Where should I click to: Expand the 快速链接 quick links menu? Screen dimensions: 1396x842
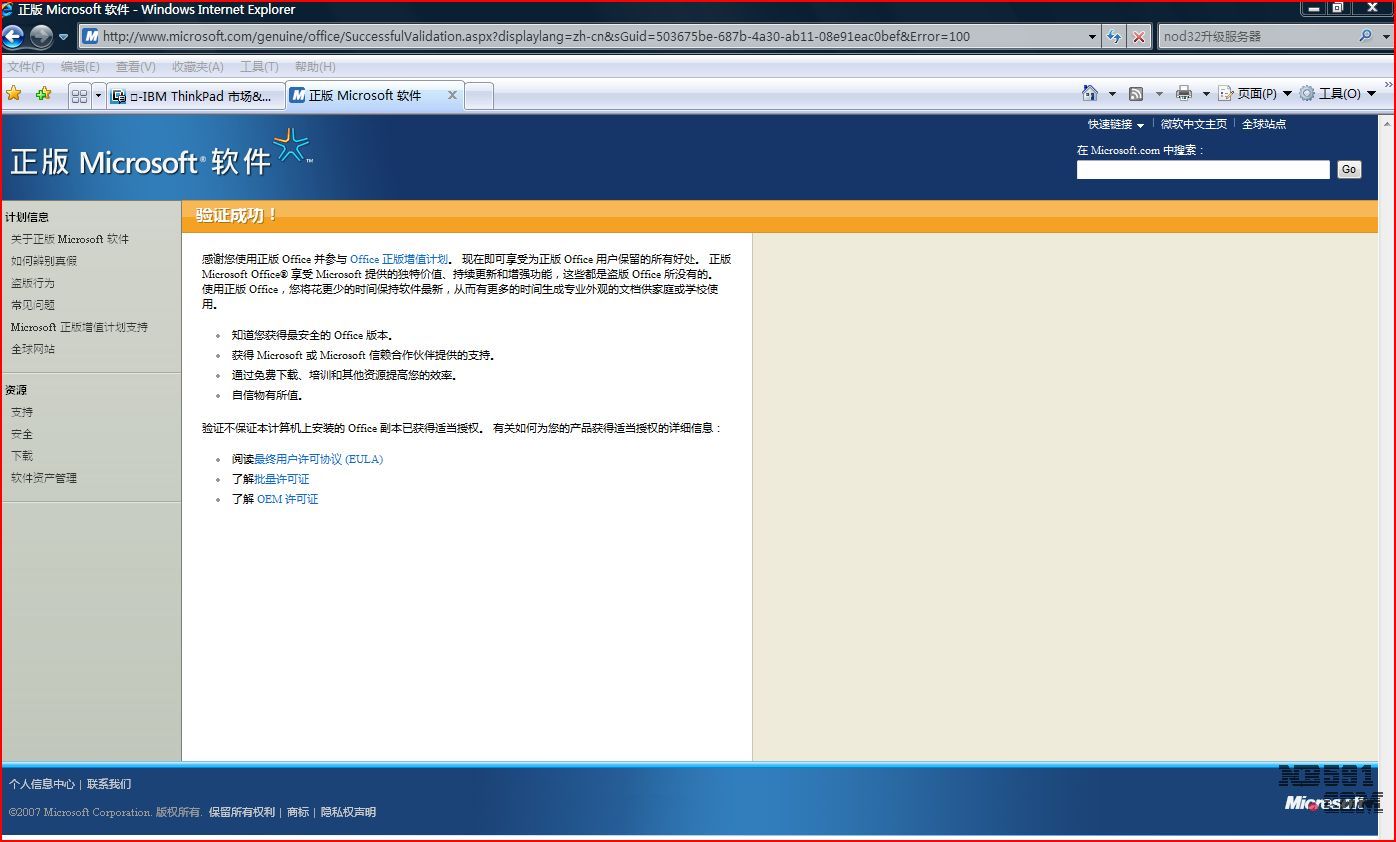[1115, 124]
